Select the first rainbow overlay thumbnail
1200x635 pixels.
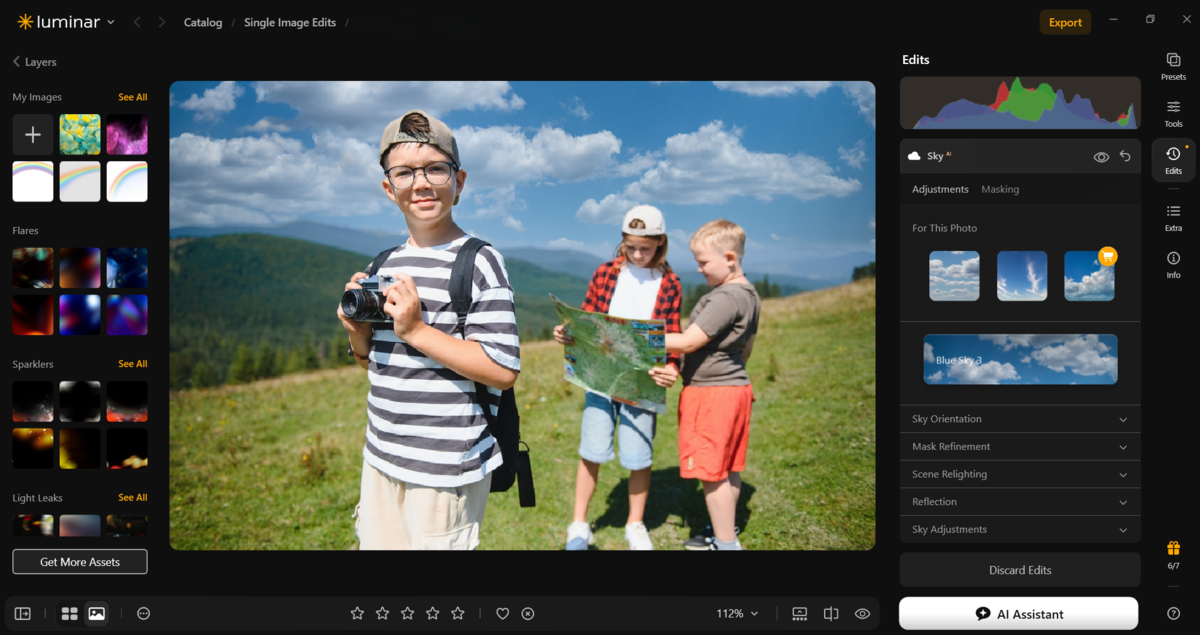pyautogui.click(x=33, y=181)
